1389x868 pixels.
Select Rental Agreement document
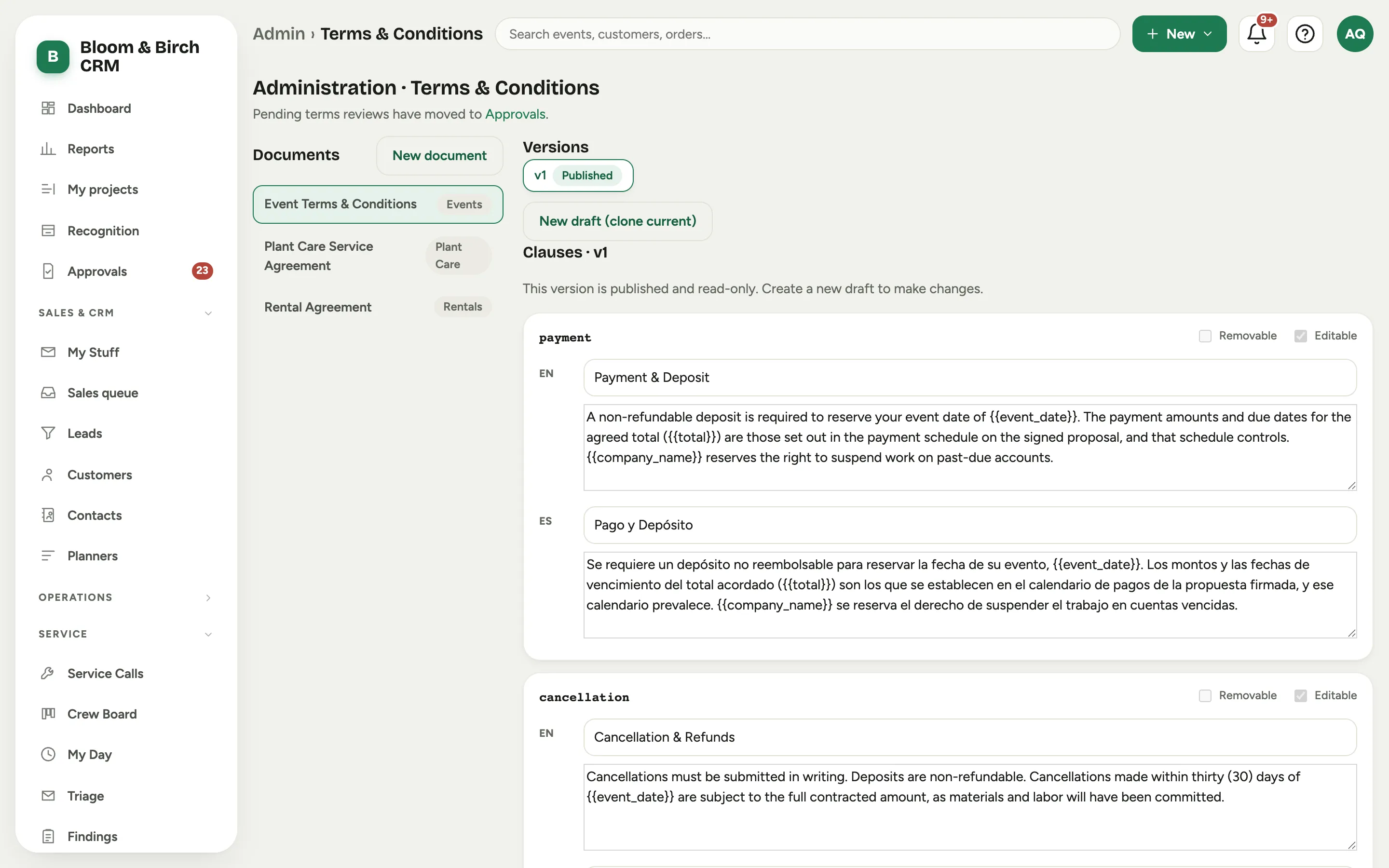(378, 307)
